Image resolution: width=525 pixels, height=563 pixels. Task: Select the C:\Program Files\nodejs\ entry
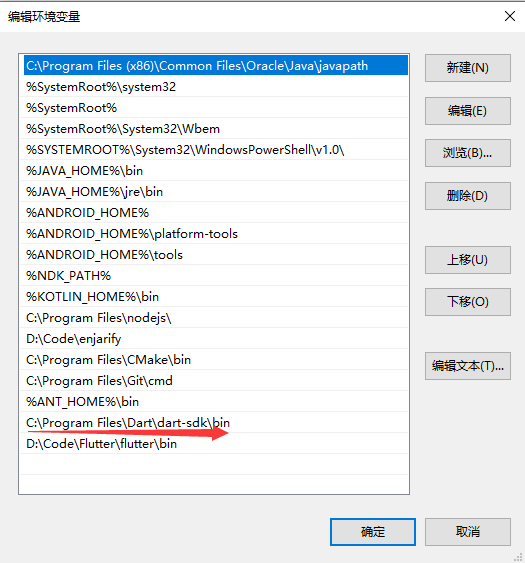pyautogui.click(x=214, y=317)
